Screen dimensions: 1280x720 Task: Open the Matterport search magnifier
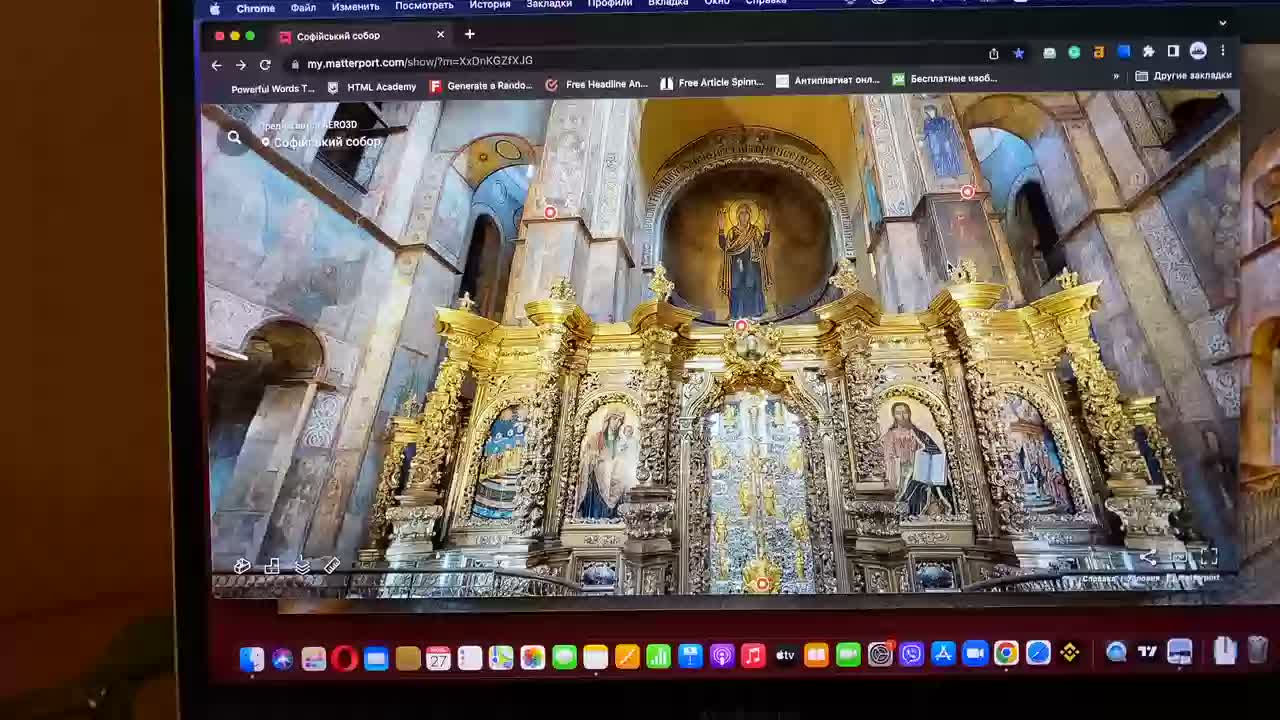pos(234,138)
